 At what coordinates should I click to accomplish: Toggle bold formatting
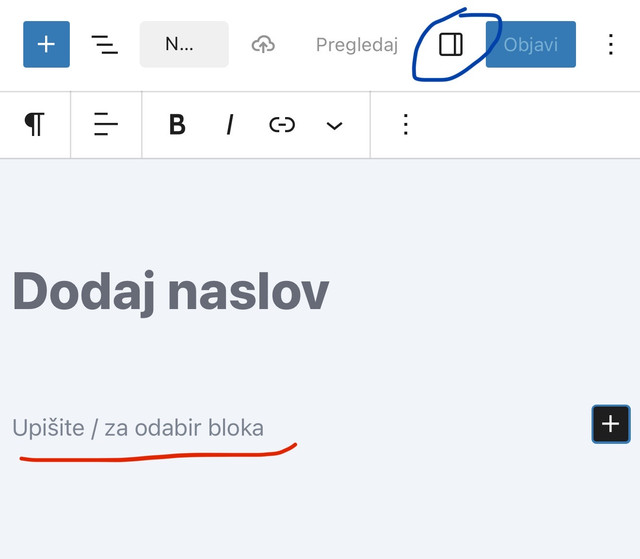(x=177, y=124)
